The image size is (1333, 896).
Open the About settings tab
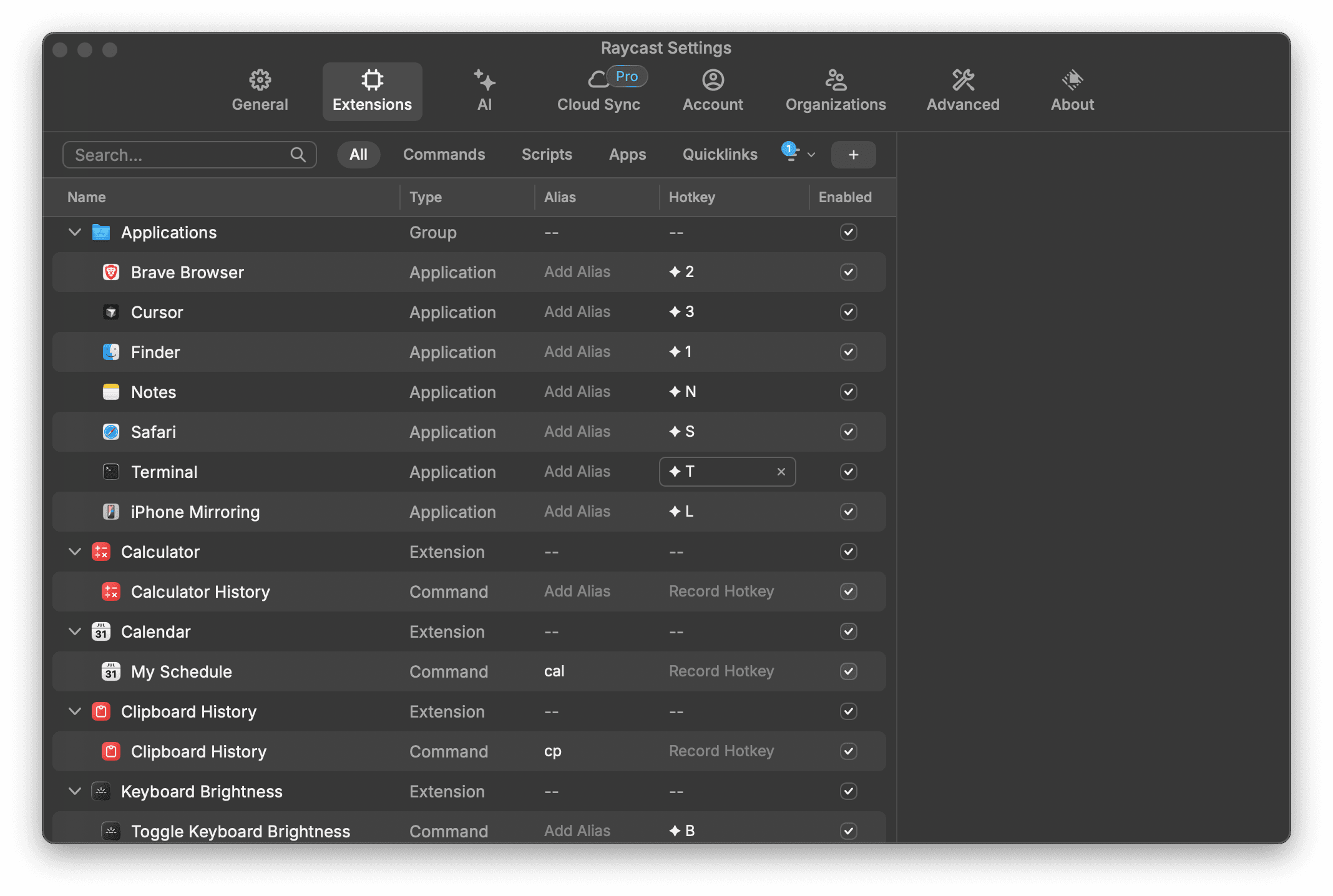click(x=1073, y=91)
